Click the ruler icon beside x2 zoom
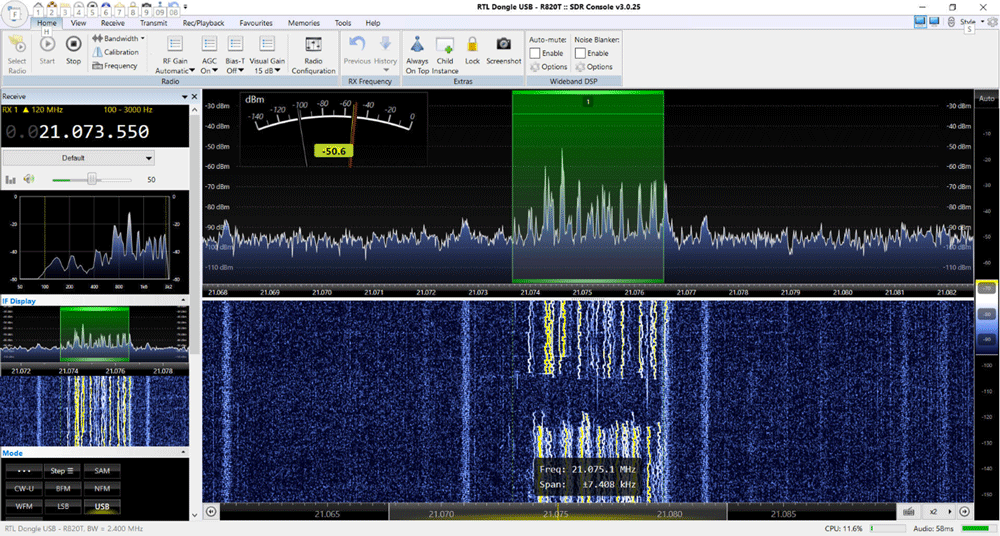 909,512
